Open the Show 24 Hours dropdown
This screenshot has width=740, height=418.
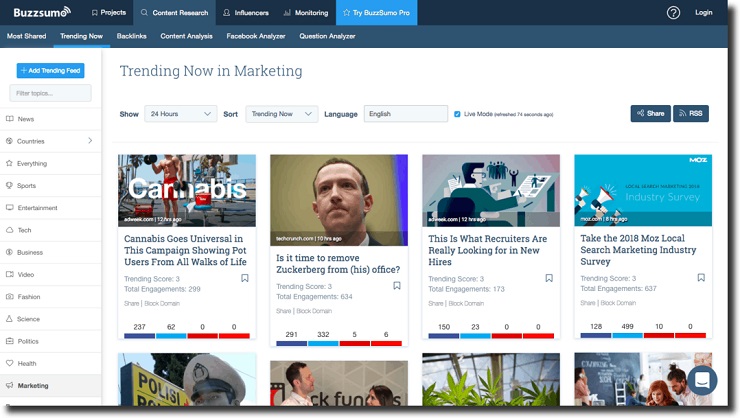tap(180, 114)
